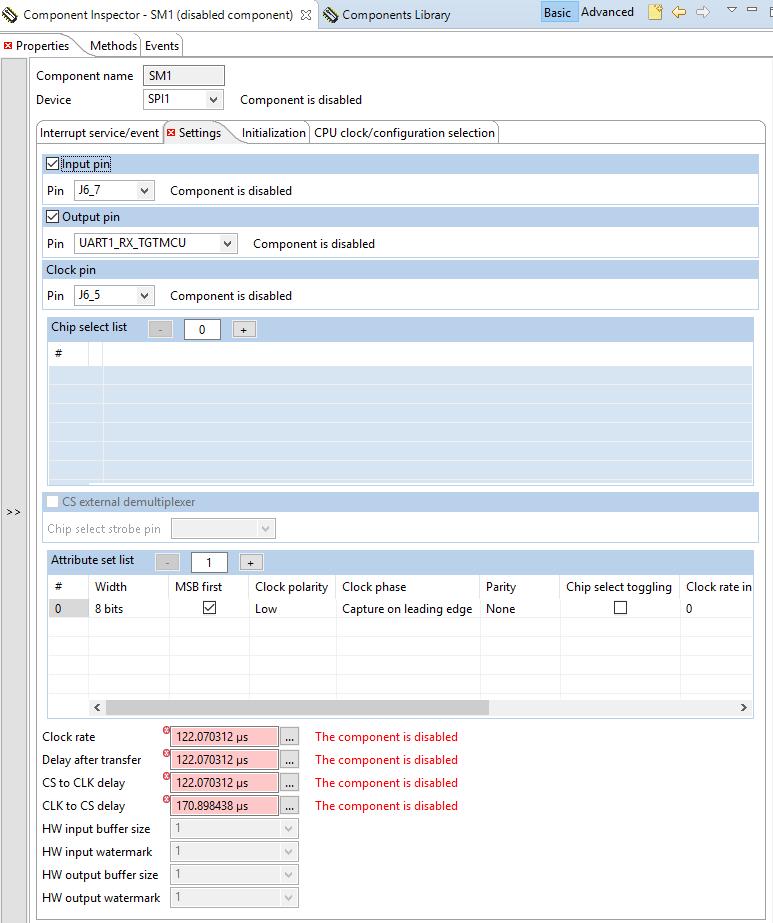Click the Chip select list count field
The image size is (773, 923).
[202, 330]
